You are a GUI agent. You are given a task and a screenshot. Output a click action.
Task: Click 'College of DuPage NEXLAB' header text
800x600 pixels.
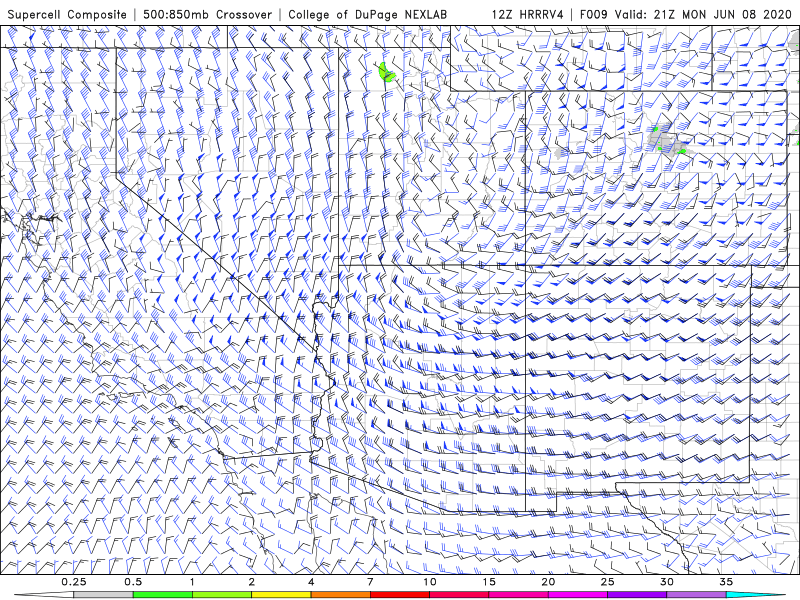click(x=367, y=14)
